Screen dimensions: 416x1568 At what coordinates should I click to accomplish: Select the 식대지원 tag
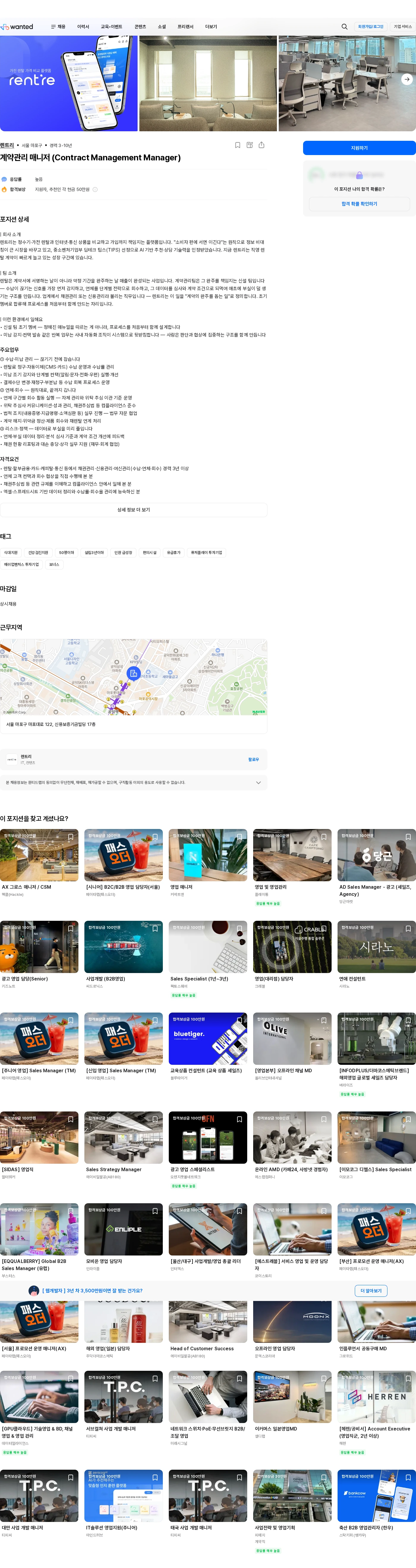point(11,553)
